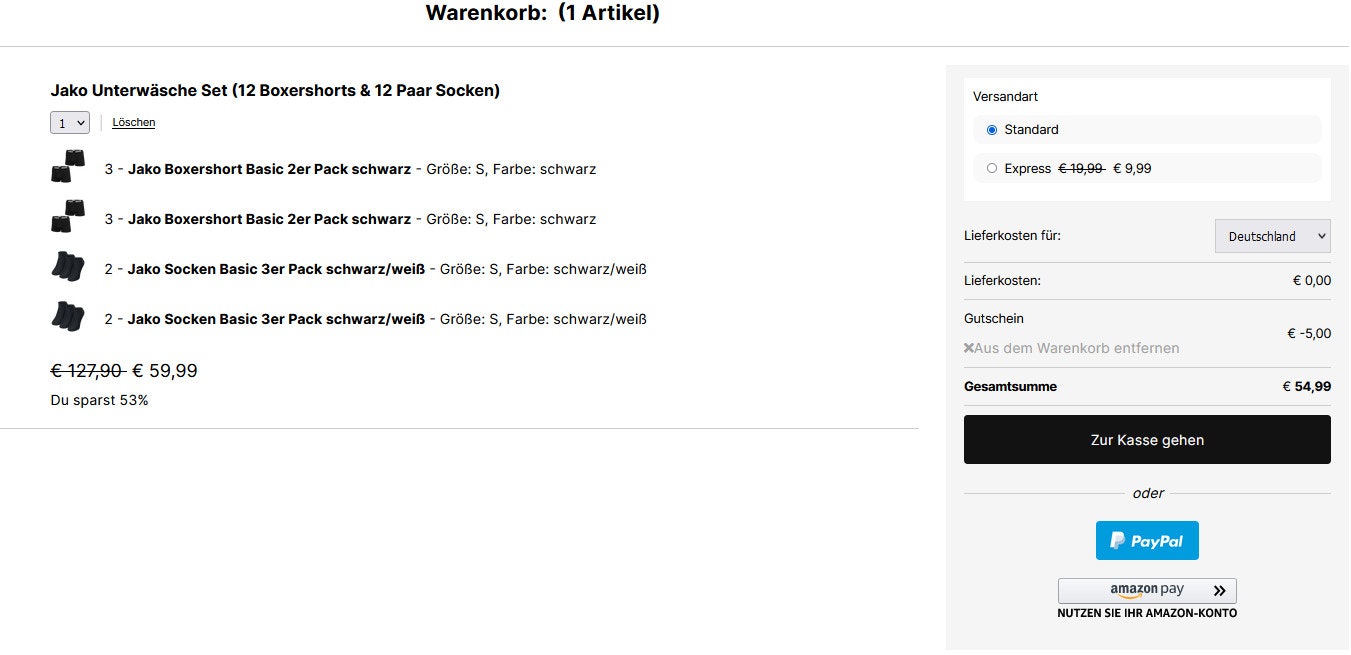Screen dimensions: 1351x655
Task: Open the first Jako Socken Basic product name
Action: pos(276,269)
